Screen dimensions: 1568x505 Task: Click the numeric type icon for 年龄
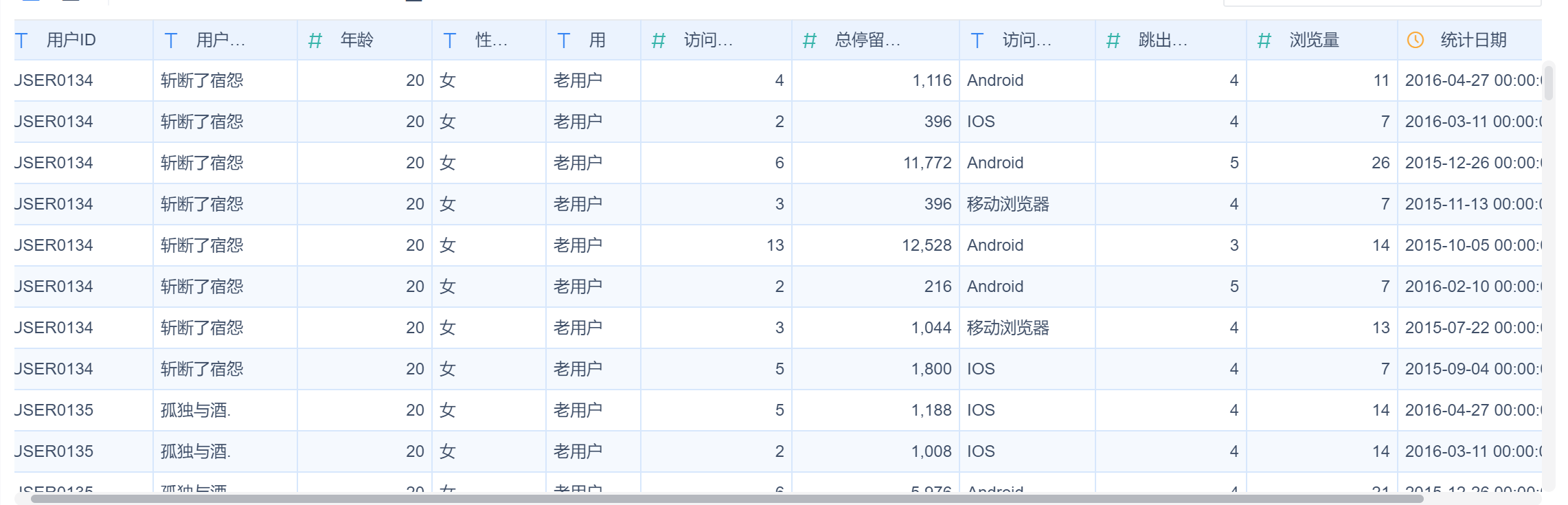click(x=315, y=41)
